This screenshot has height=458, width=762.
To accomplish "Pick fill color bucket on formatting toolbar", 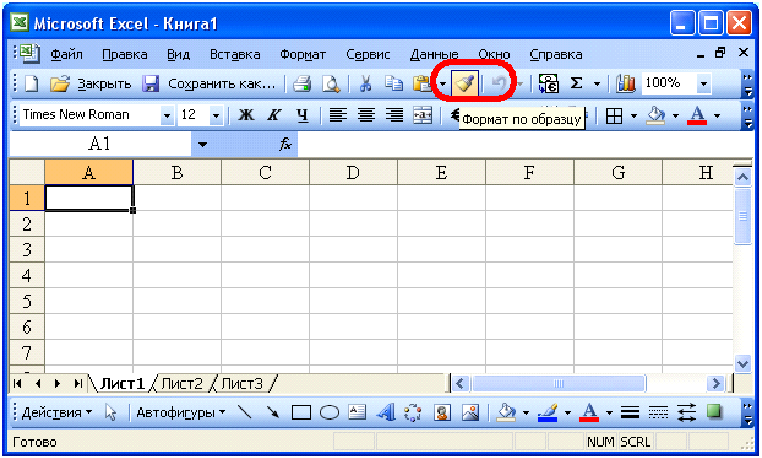I will 656,116.
